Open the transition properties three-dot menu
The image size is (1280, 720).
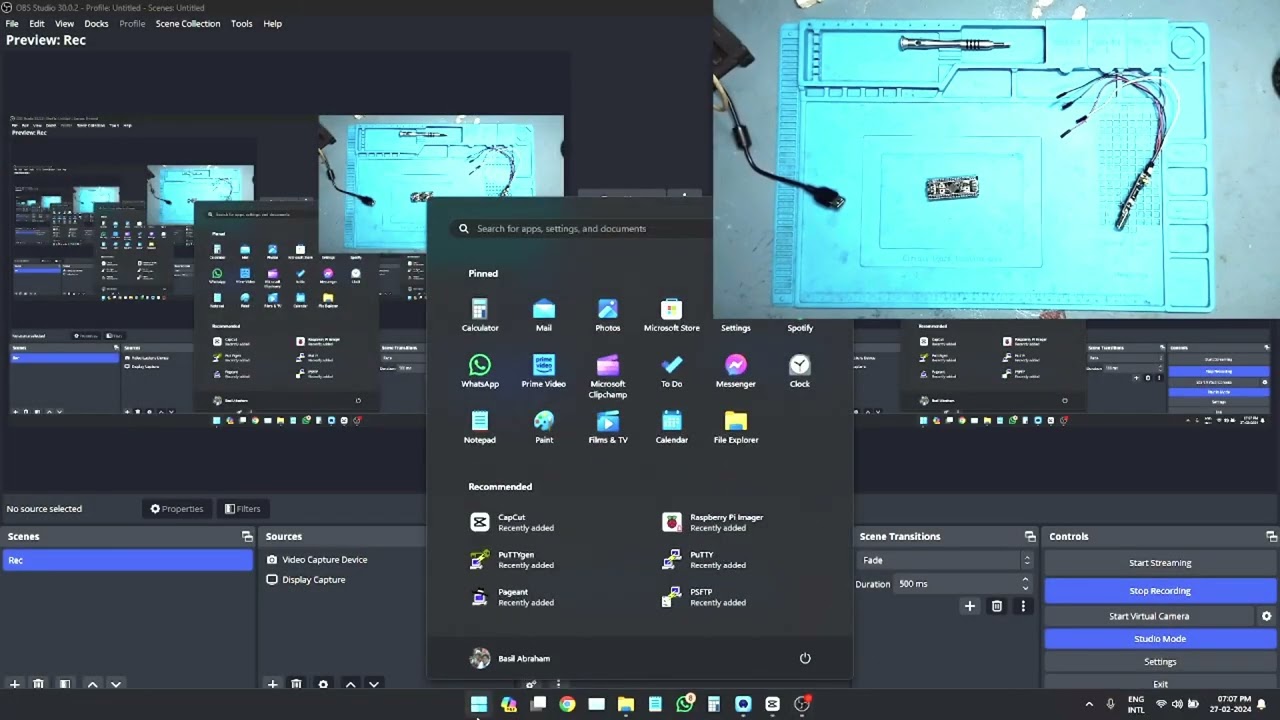(x=1022, y=606)
